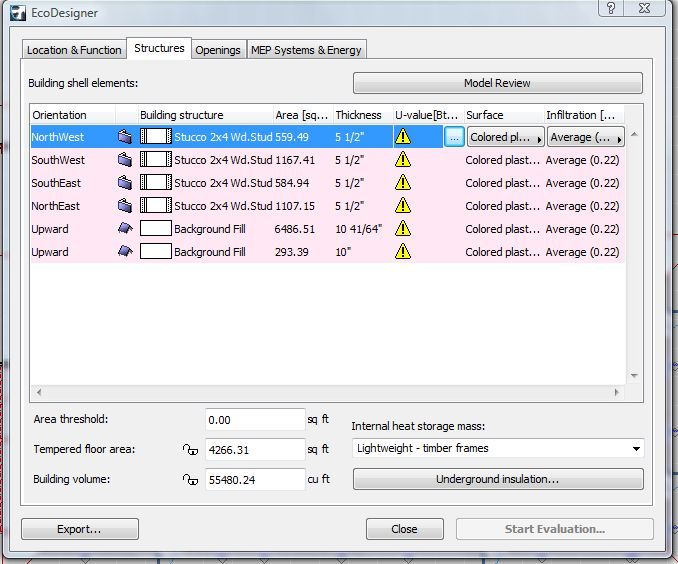
Task: Click the Export button
Action: pos(80,529)
